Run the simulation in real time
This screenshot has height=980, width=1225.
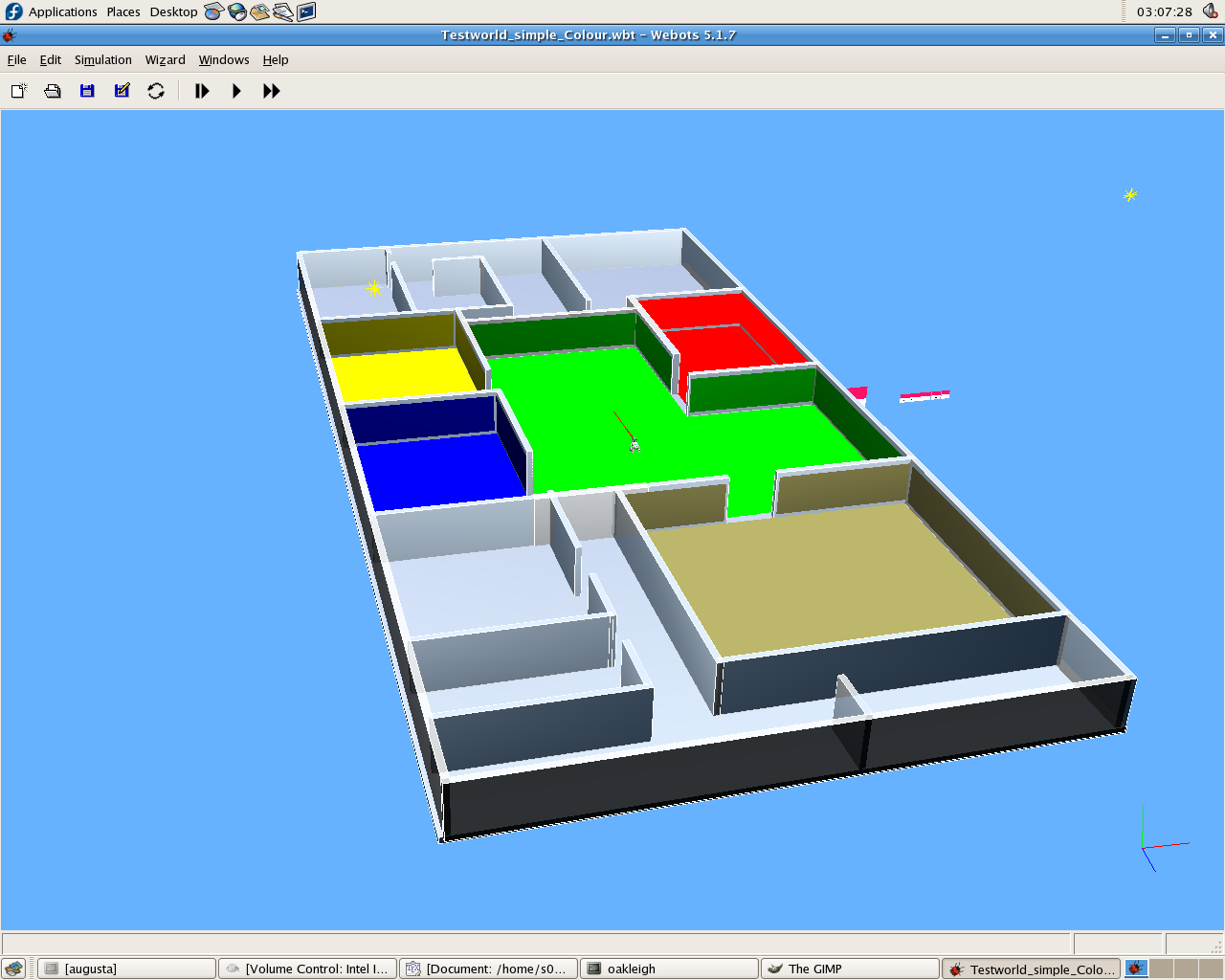point(236,91)
